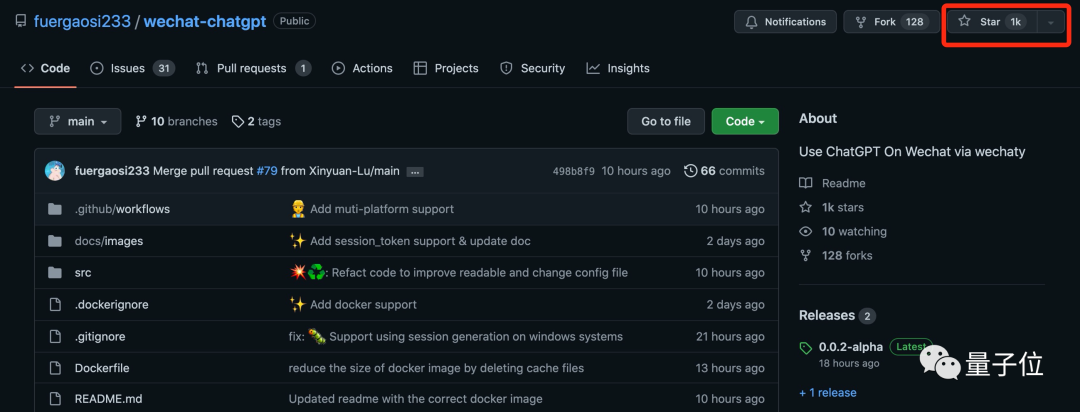The height and width of the screenshot is (412, 1080).
Task: Star the repository with the Star button
Action: coord(992,21)
